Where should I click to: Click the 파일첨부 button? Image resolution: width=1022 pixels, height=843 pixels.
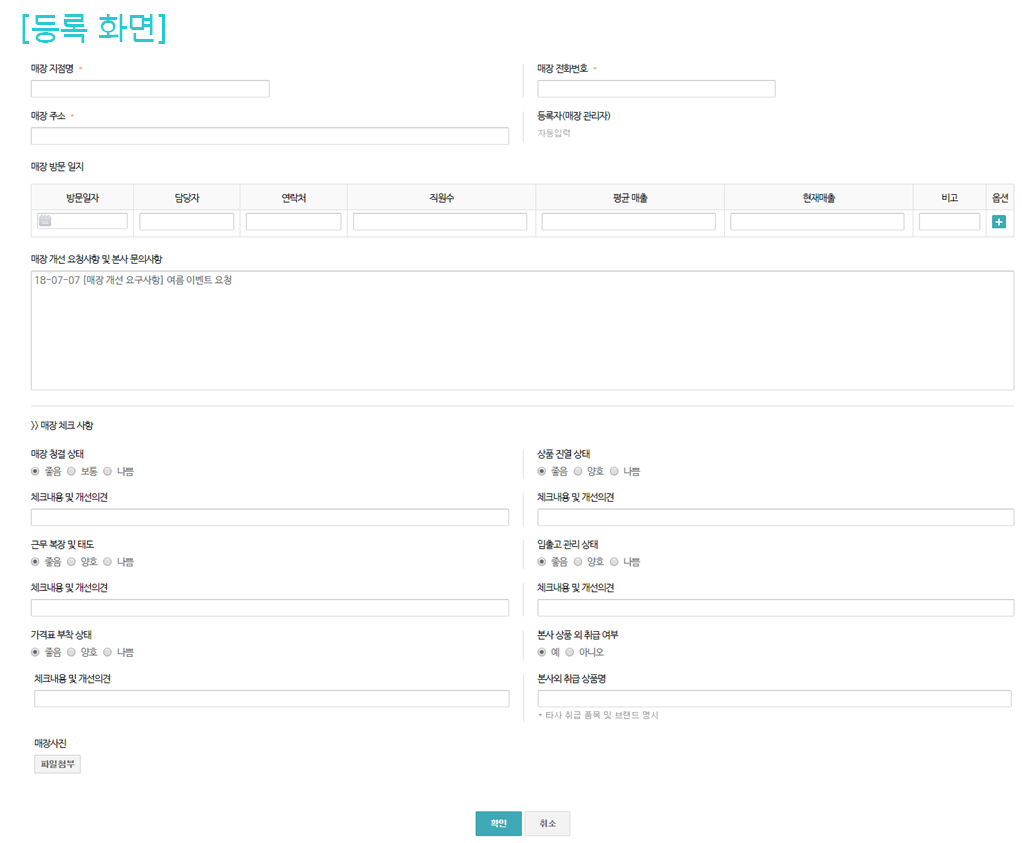coord(57,765)
